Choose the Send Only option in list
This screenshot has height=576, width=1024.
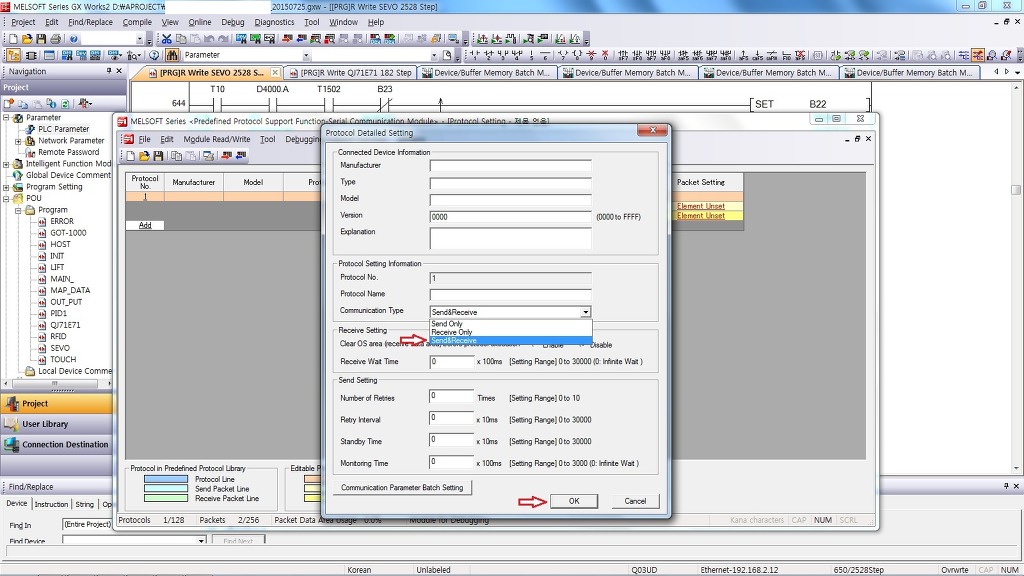pyautogui.click(x=447, y=324)
